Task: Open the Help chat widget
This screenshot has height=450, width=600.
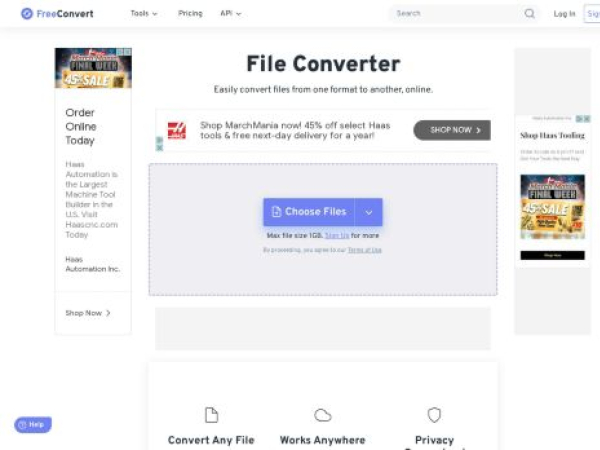Action: (33, 425)
